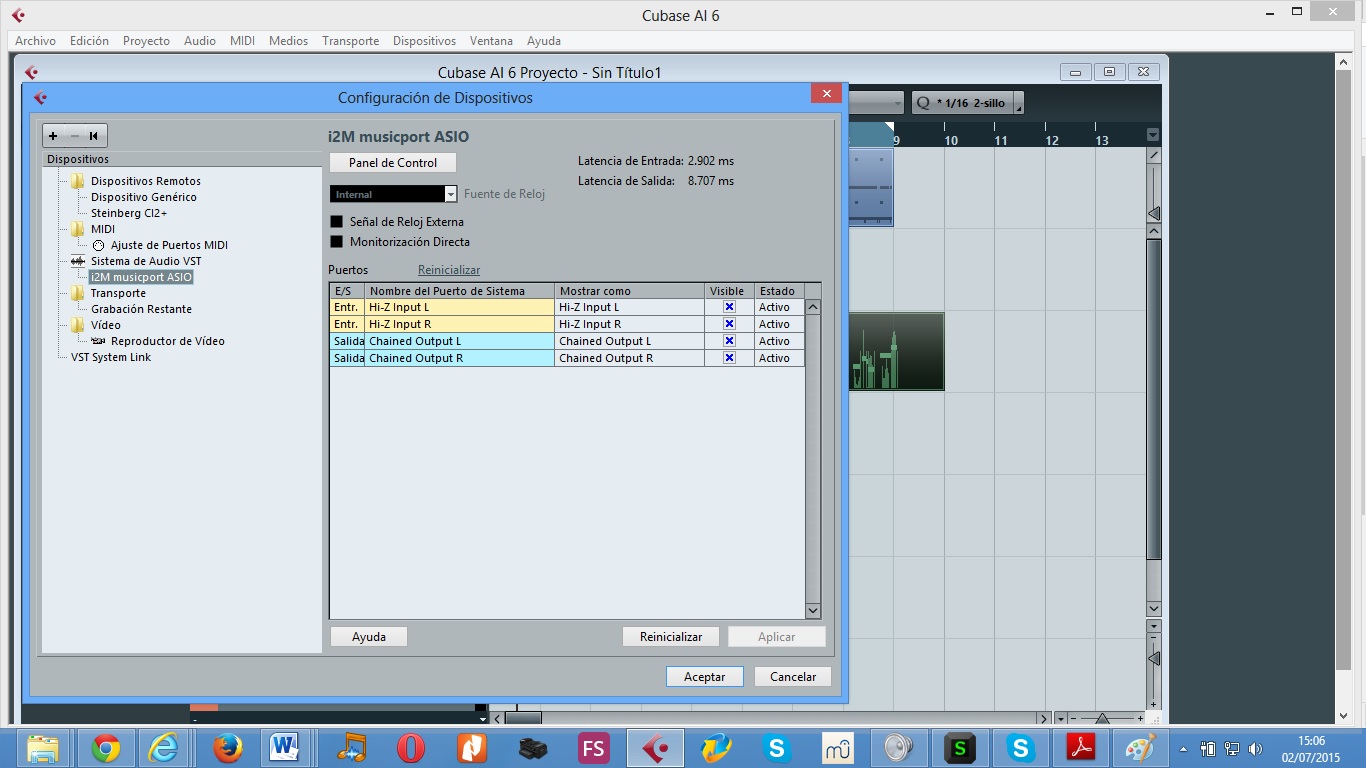Select Dispositivo Genérico in the tree
Image resolution: width=1366 pixels, height=768 pixels.
click(144, 197)
